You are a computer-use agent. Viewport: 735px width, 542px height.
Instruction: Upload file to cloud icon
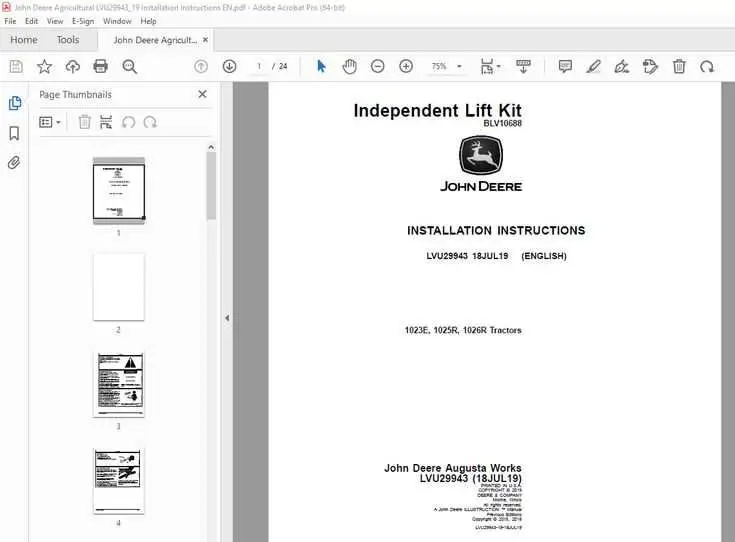pos(73,67)
